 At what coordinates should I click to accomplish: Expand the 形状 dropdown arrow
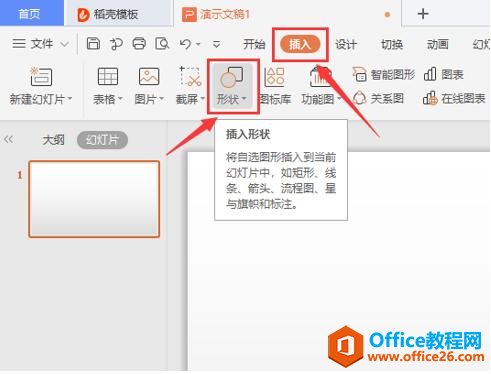[244, 99]
